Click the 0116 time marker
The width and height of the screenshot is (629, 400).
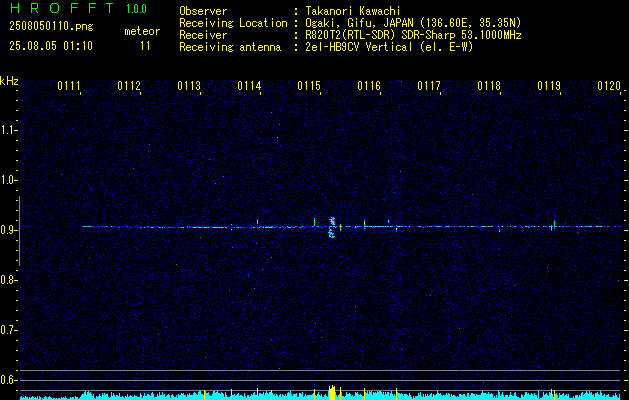[369, 86]
